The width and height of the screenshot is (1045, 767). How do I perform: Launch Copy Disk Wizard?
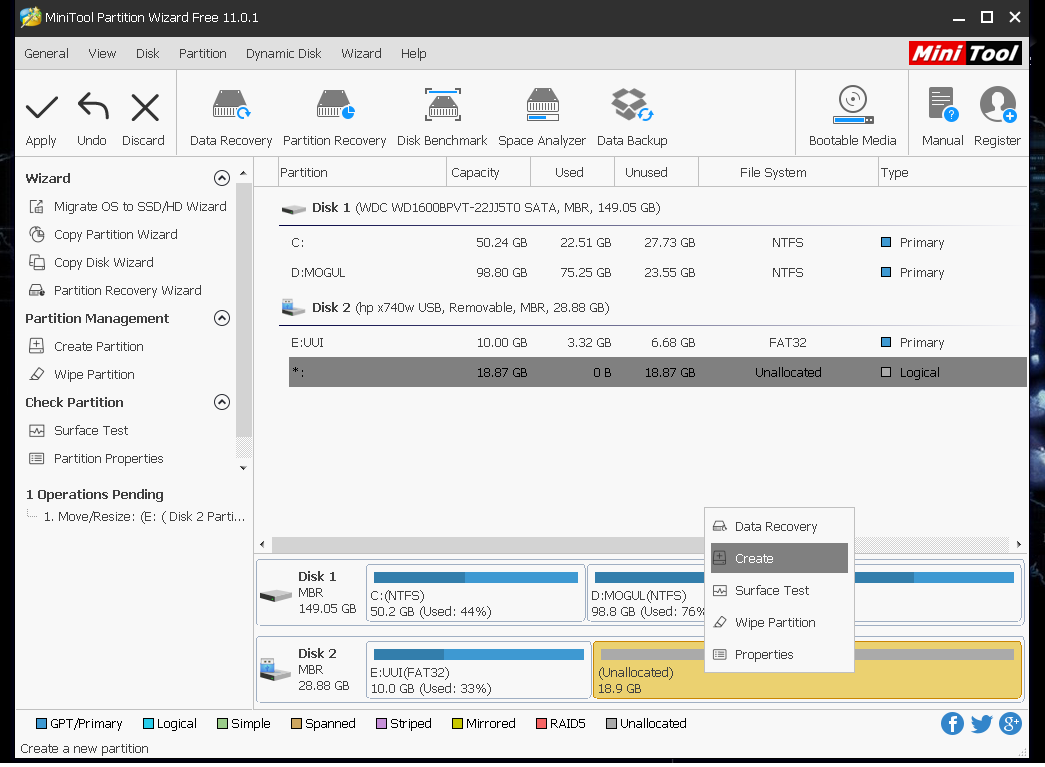[91, 263]
